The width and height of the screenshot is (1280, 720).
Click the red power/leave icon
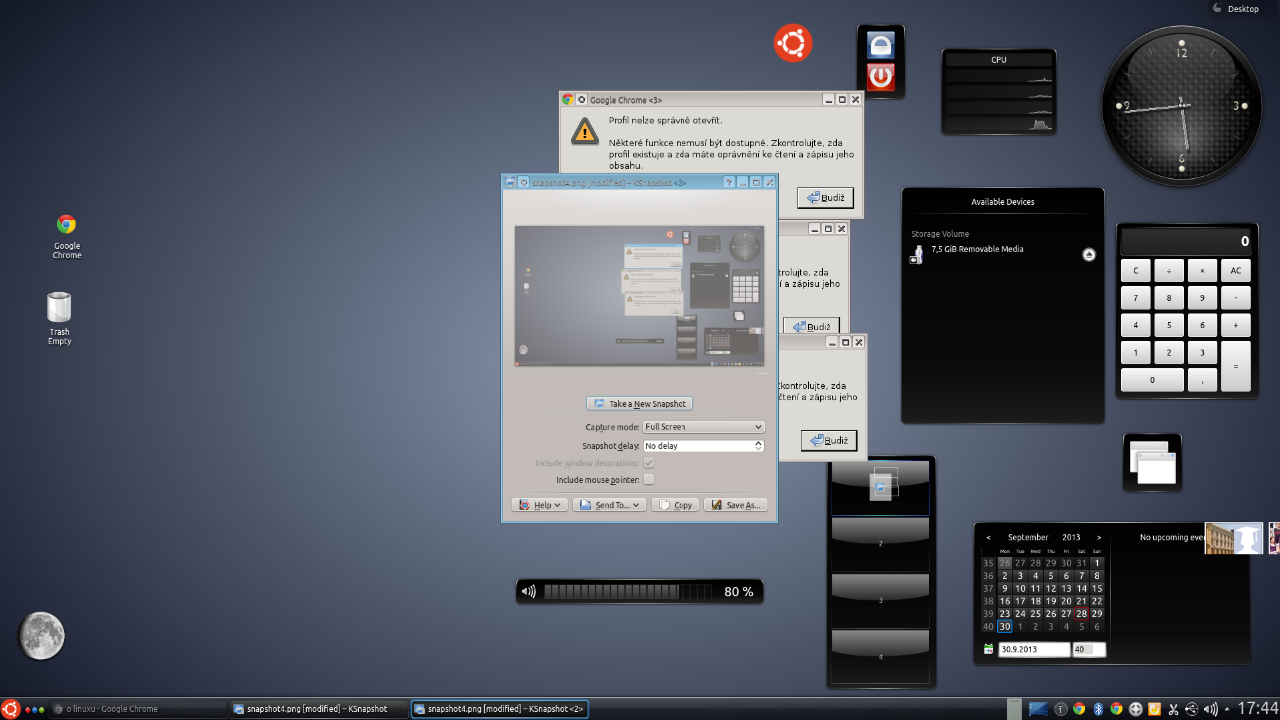pyautogui.click(x=880, y=77)
